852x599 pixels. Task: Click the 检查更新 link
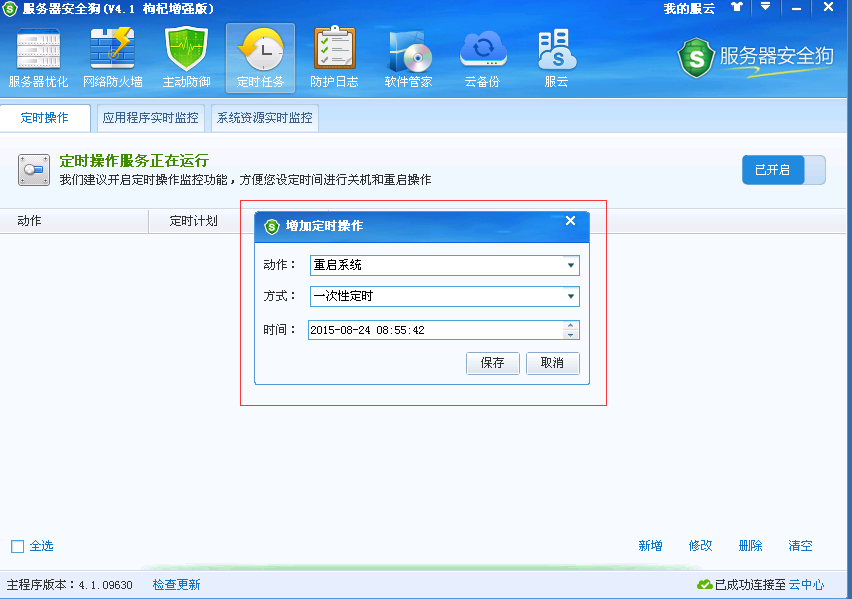pyautogui.click(x=176, y=585)
